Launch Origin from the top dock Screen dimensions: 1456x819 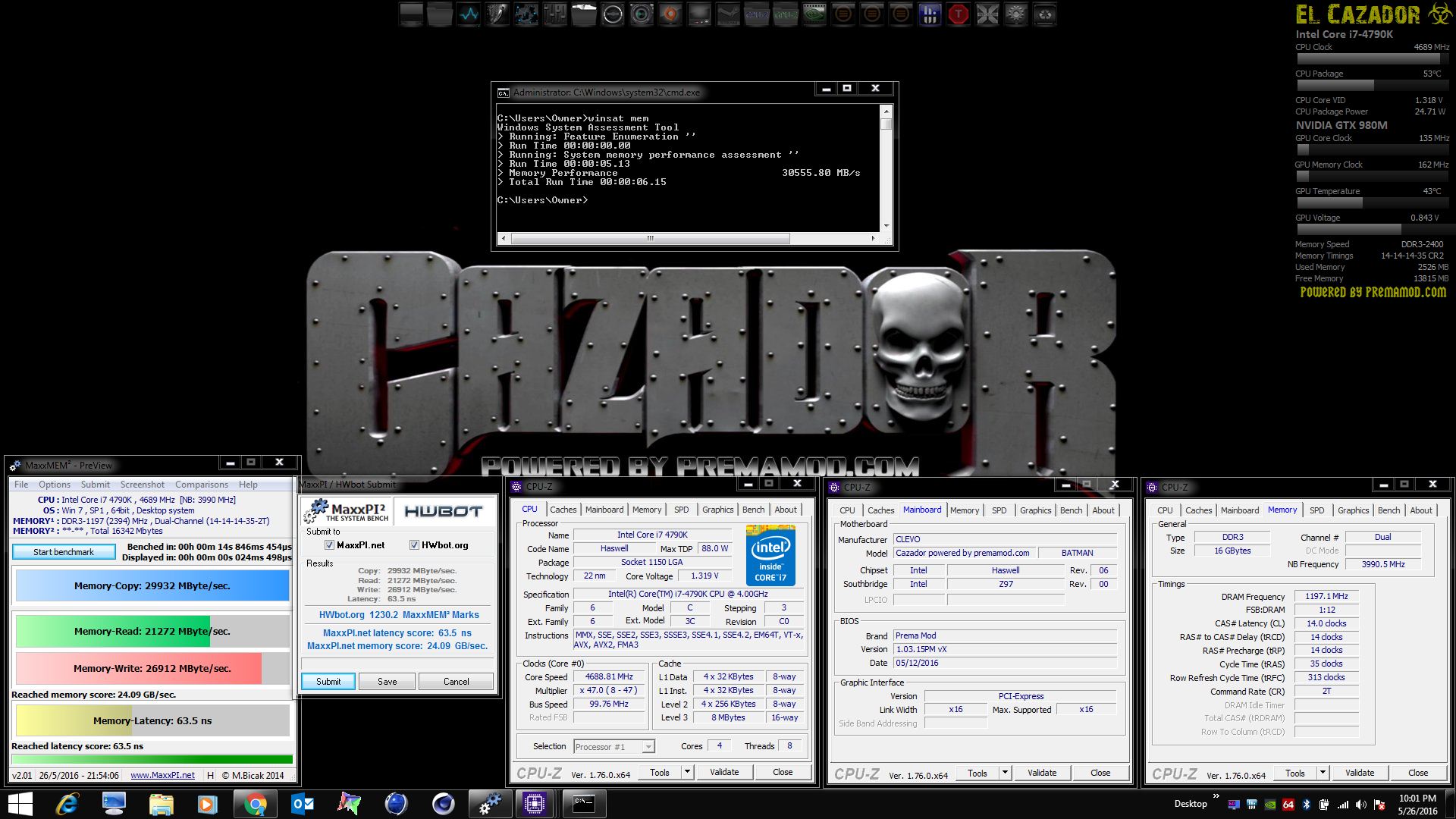670,14
